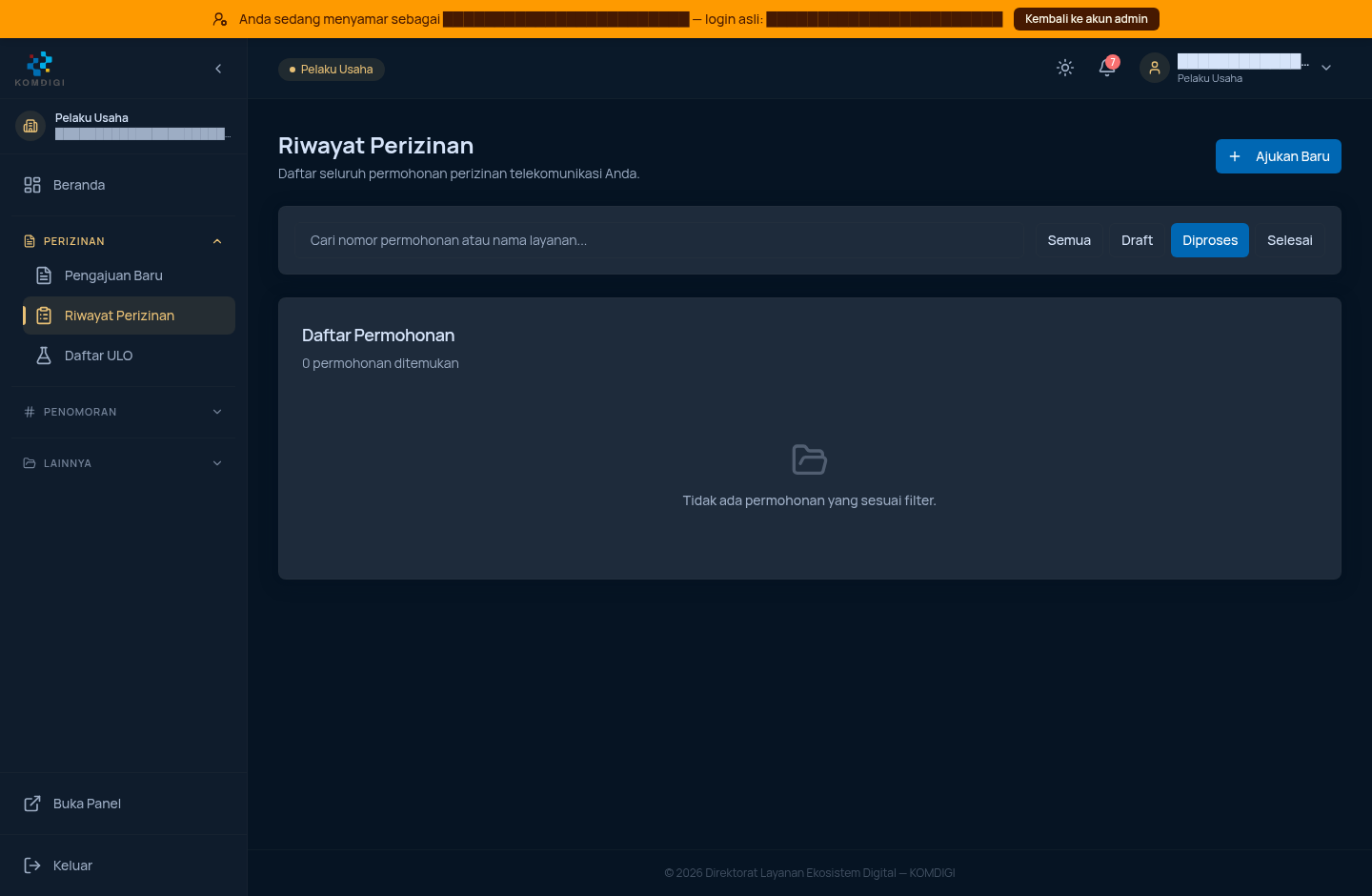
Task: Click 'Tidak ada permohonan yang sesuai filter.'
Action: [810, 500]
